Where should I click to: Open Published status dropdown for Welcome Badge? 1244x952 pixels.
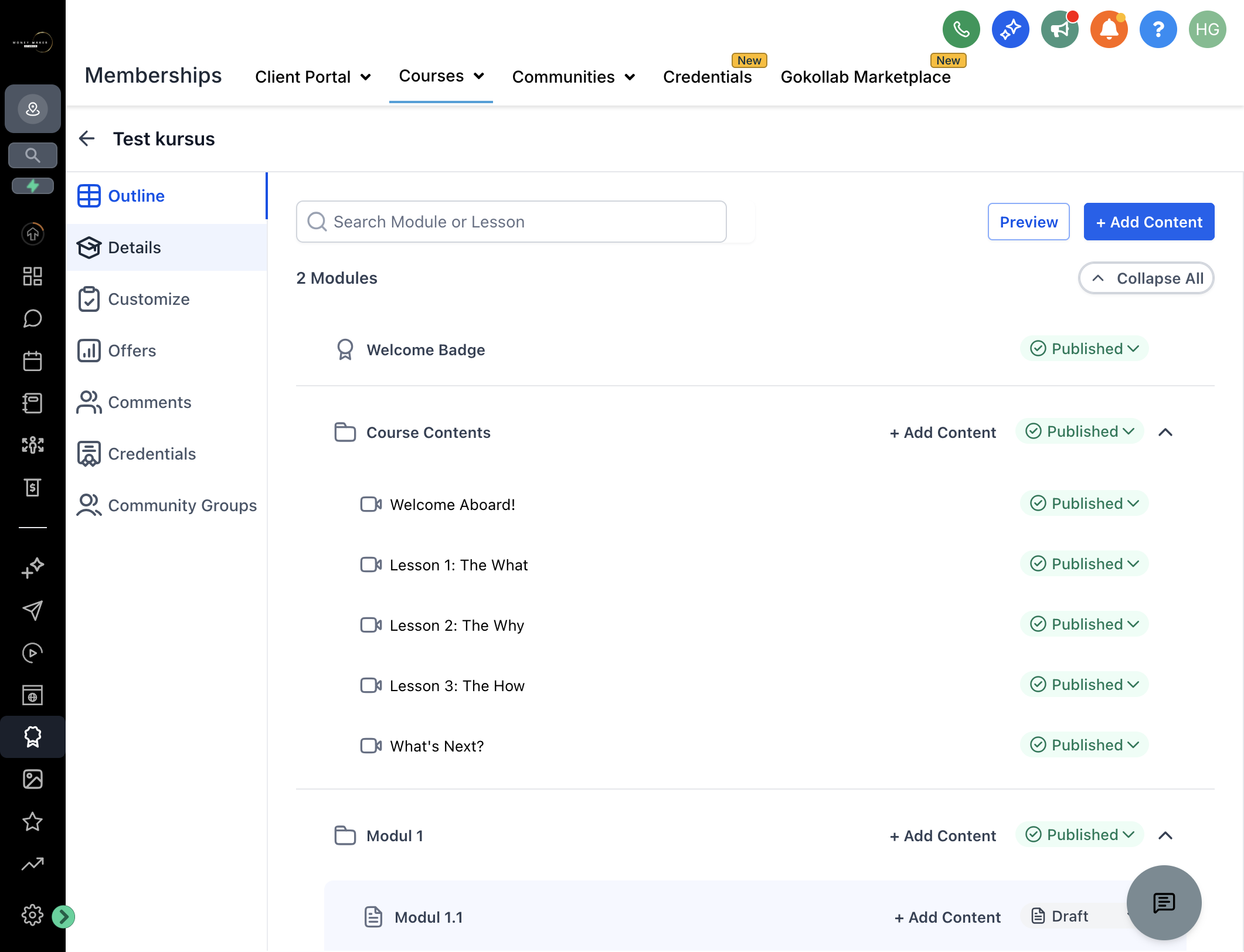pos(1085,349)
